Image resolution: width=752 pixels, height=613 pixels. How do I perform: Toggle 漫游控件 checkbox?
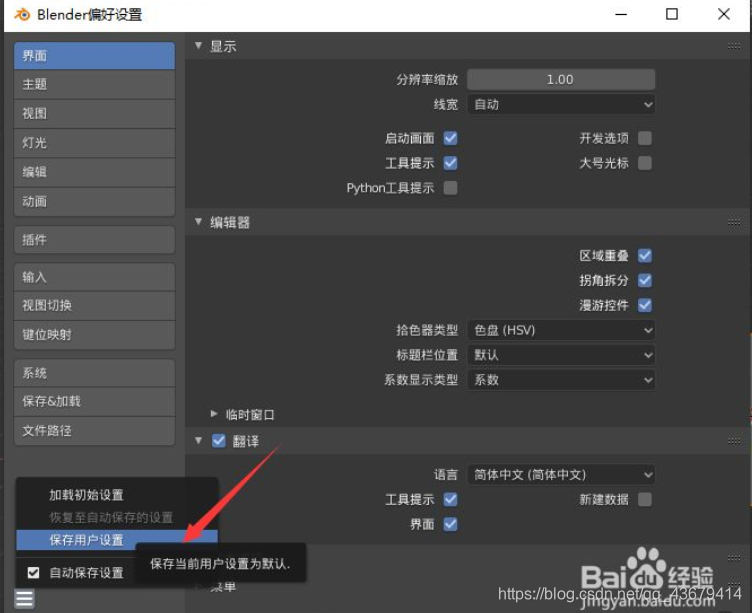[645, 305]
